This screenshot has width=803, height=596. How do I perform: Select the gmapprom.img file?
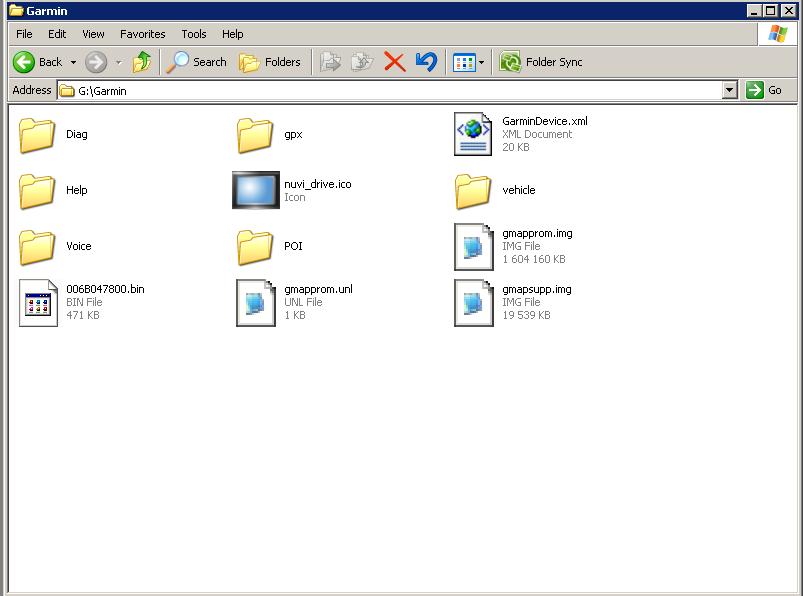point(473,246)
